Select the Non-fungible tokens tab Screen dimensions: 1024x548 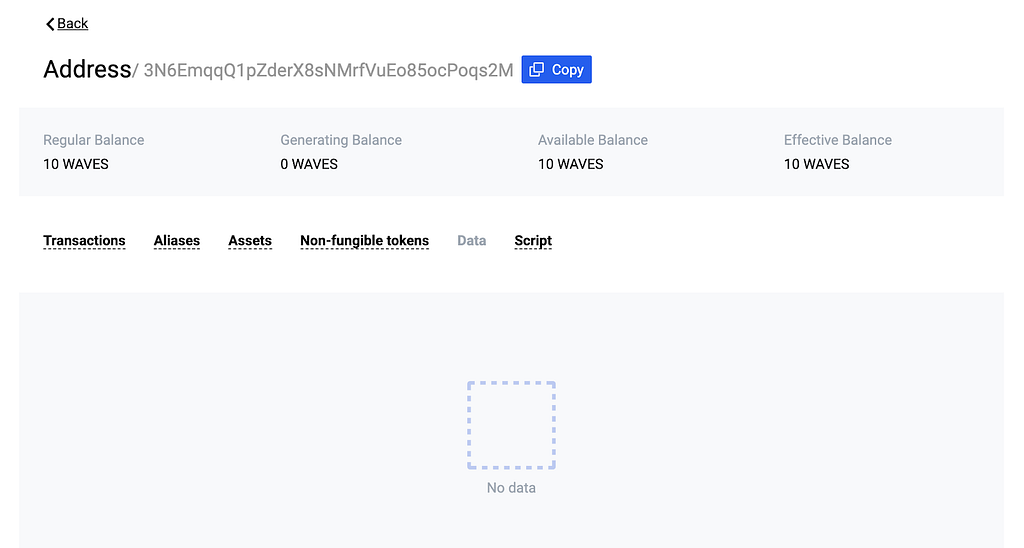[x=364, y=241]
